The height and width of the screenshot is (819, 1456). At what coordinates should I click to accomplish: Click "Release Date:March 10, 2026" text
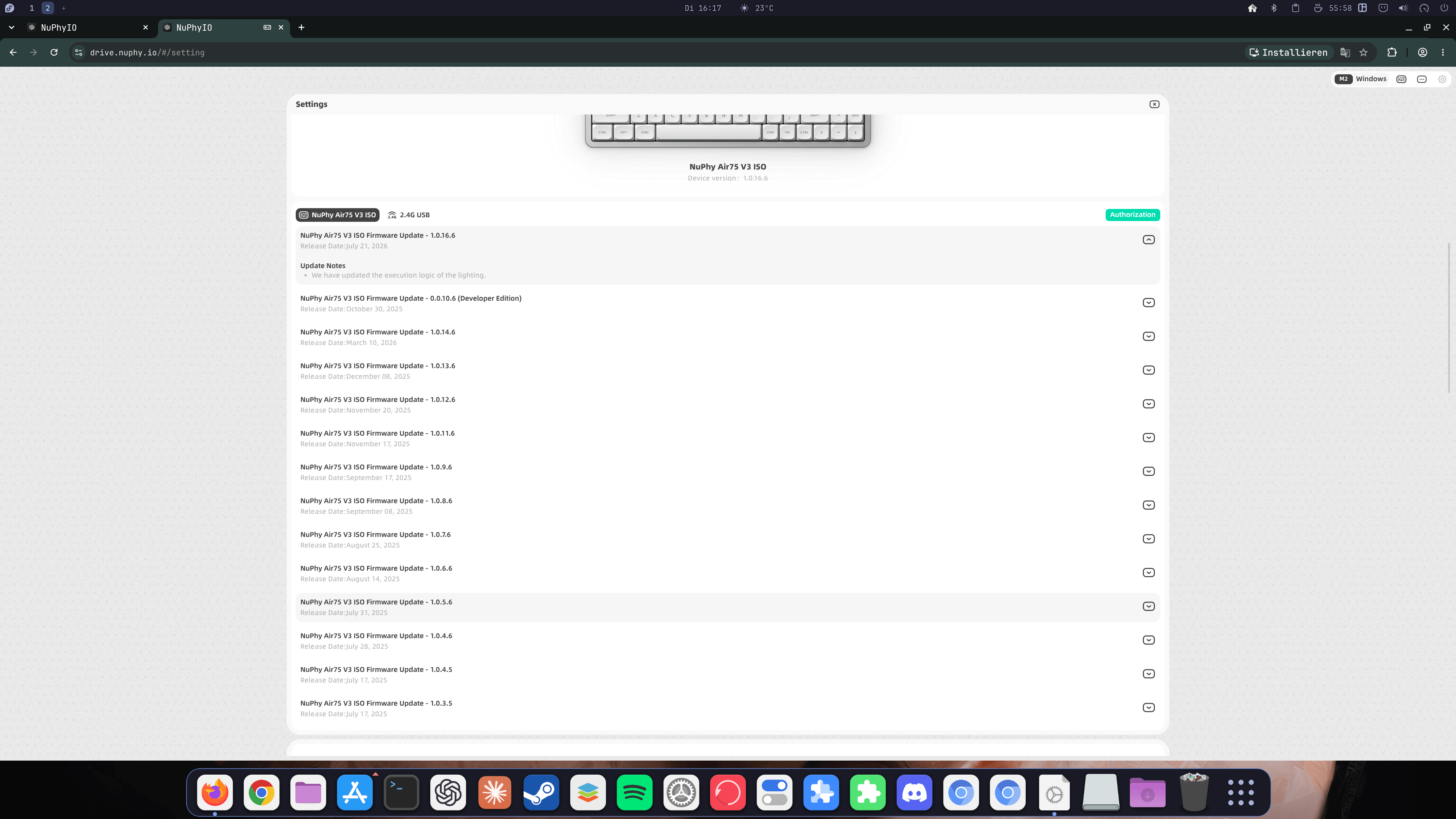pyautogui.click(x=348, y=342)
